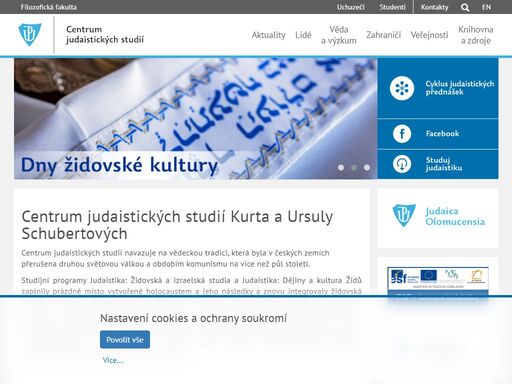This screenshot has height=384, width=512.
Task: Click Centrum judaistických studií Kurta a Ursuly heading
Action: click(177, 225)
